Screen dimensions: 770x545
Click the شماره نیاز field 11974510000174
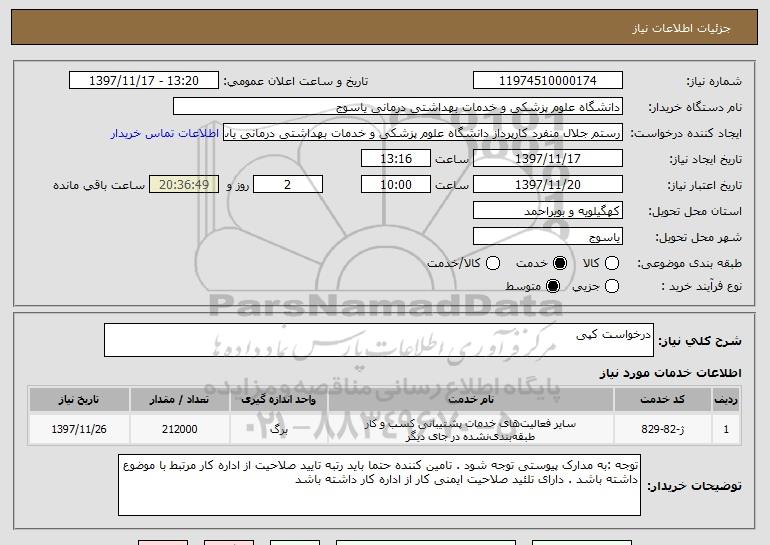coord(548,81)
